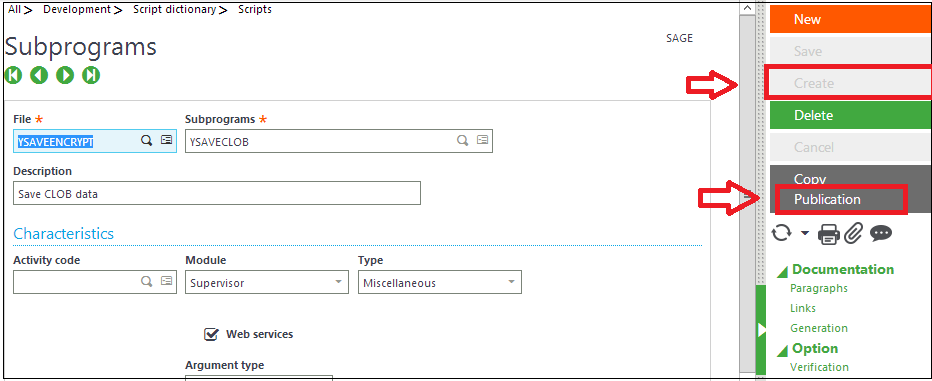The image size is (932, 381).
Task: Open File field selection list icon
Action: click(x=166, y=140)
